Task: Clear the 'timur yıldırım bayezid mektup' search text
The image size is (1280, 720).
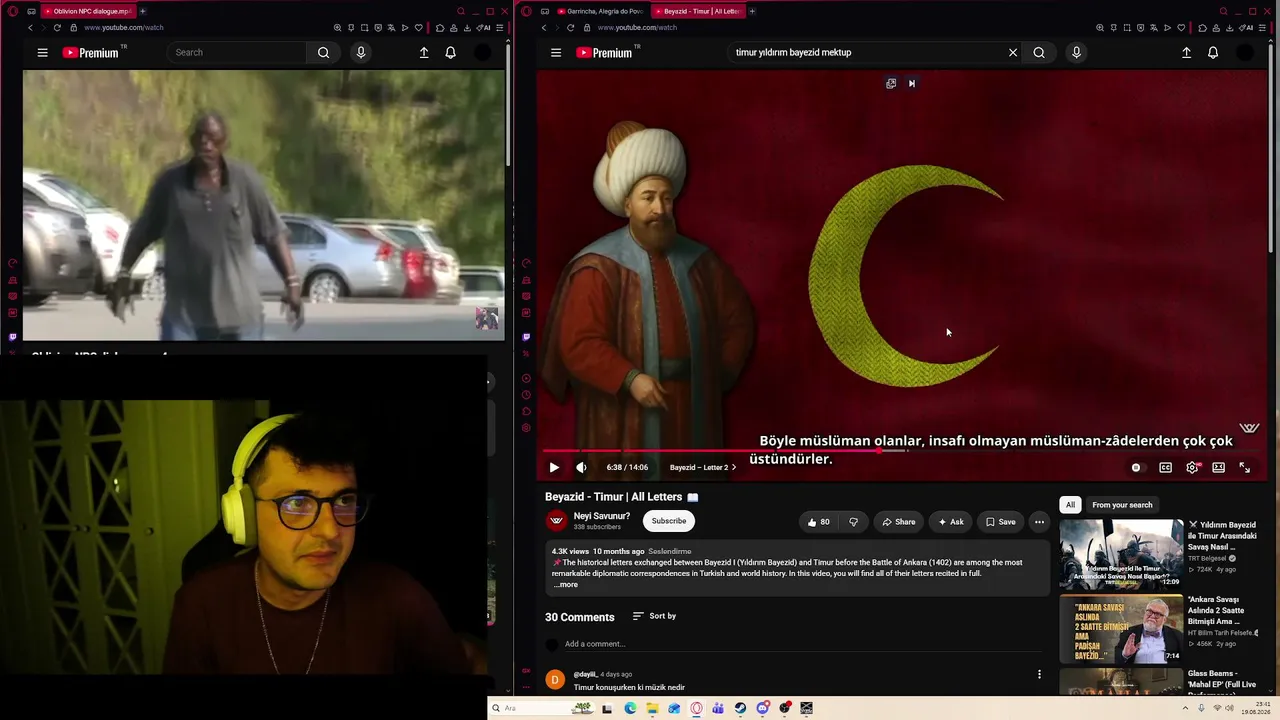Action: [1013, 53]
